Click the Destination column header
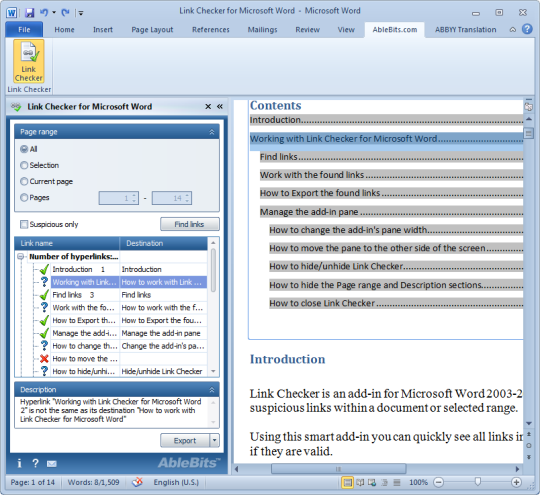This screenshot has height=495, width=540. 164,243
